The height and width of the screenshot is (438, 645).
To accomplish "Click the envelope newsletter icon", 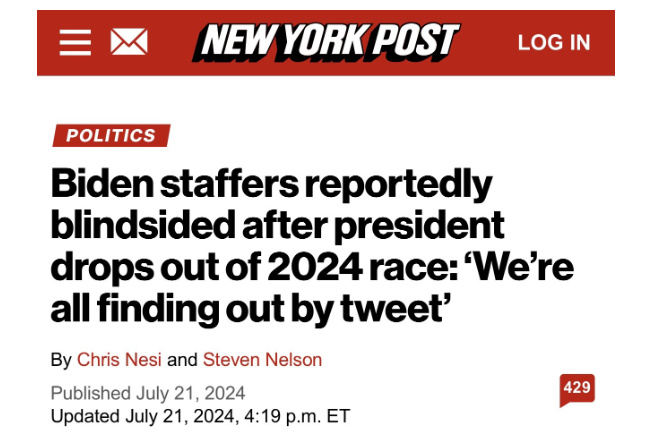I will [x=128, y=42].
